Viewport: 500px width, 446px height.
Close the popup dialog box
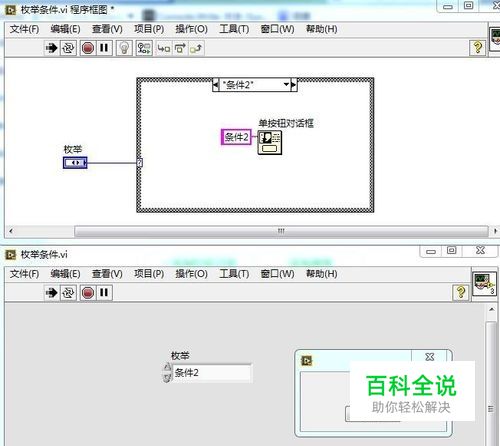[x=430, y=357]
